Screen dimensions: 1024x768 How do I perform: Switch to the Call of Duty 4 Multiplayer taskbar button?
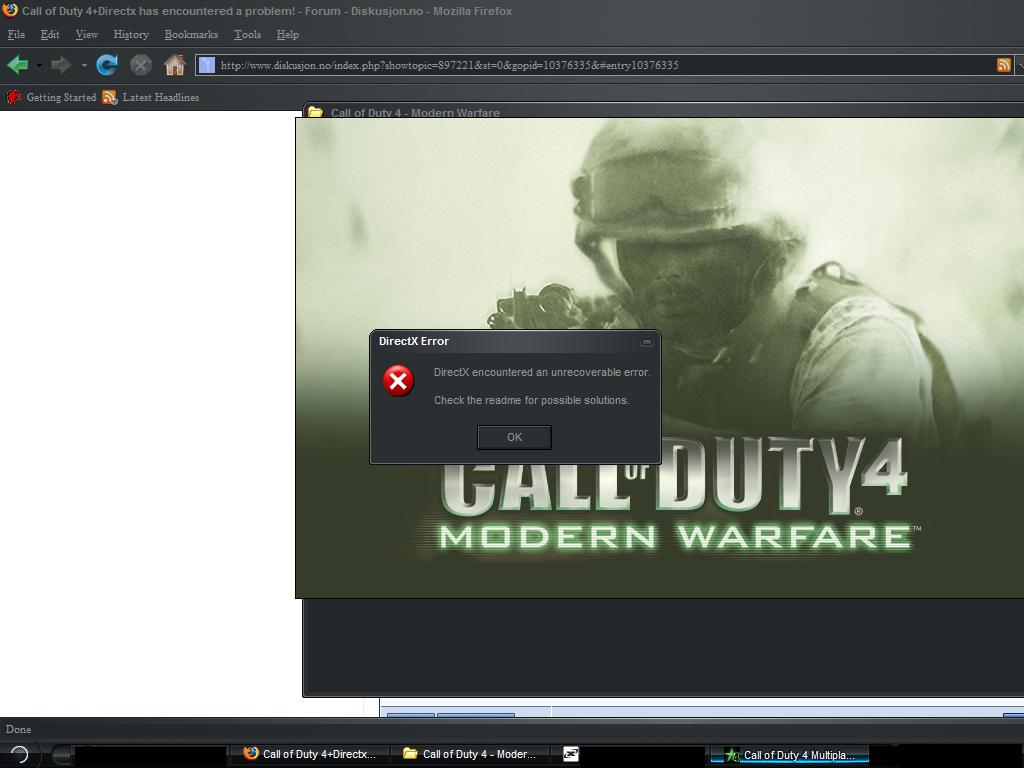[790, 755]
